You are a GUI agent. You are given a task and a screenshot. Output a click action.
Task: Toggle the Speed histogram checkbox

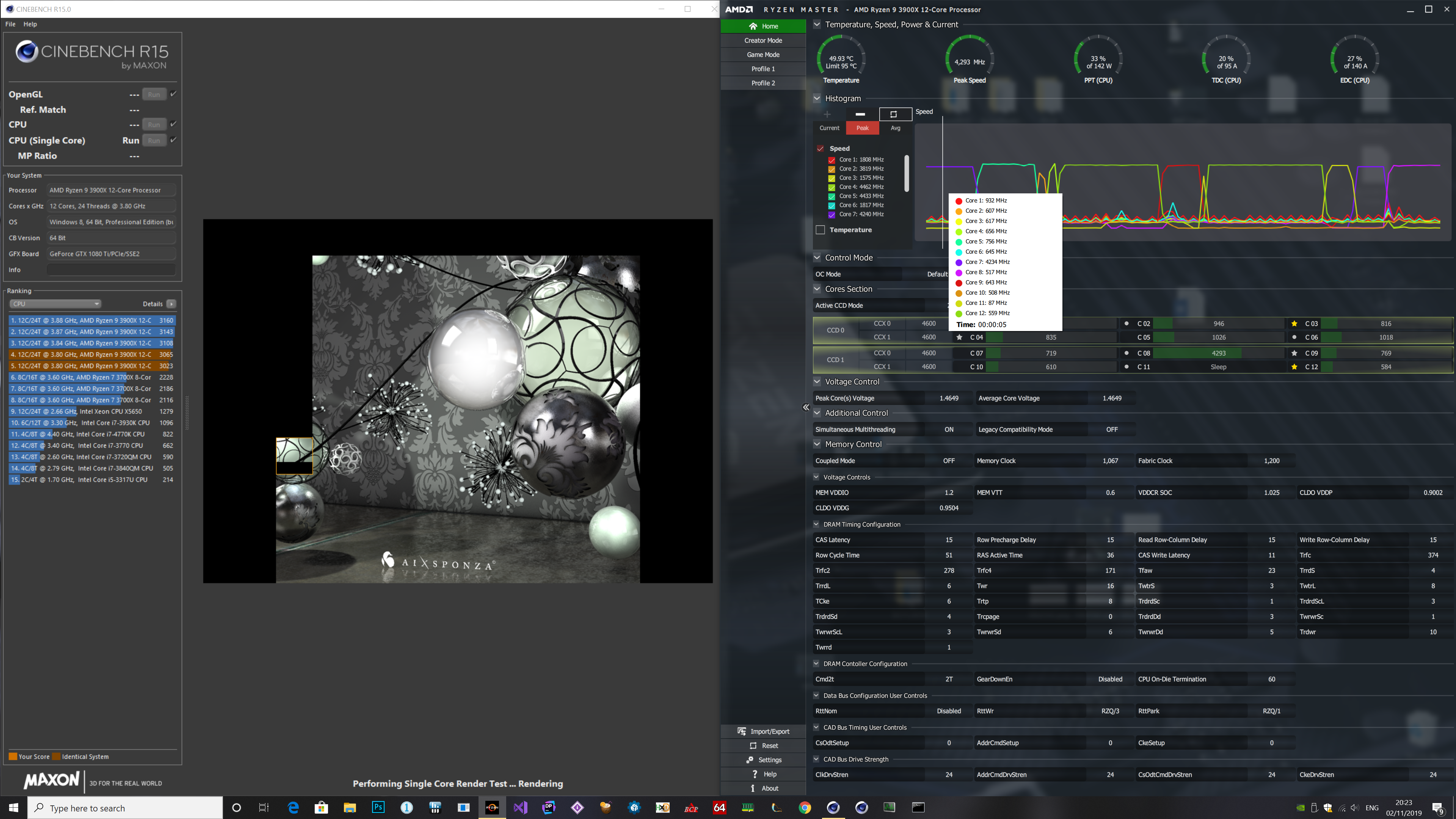(820, 149)
